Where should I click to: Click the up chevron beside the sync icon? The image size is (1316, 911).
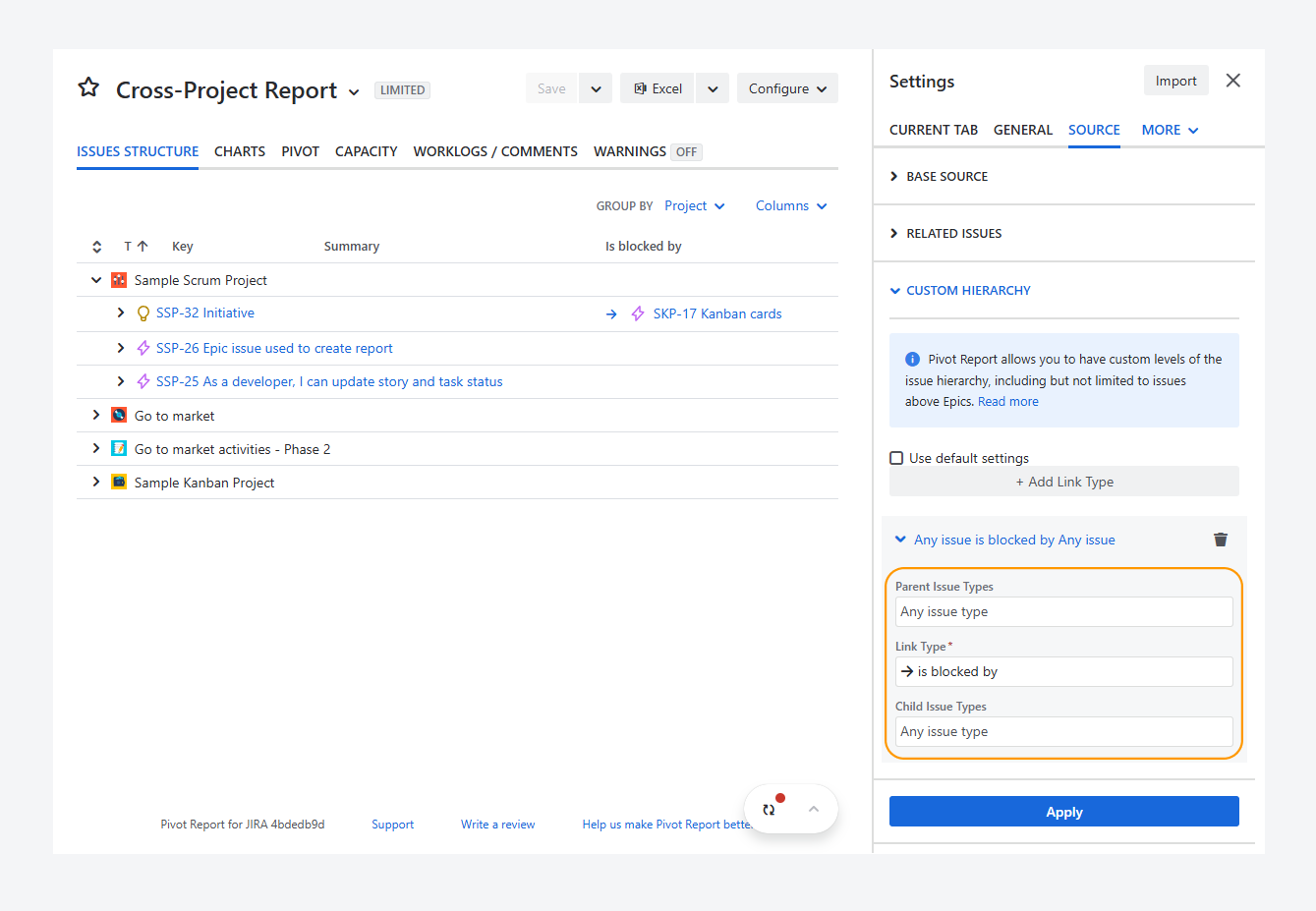pyautogui.click(x=814, y=809)
